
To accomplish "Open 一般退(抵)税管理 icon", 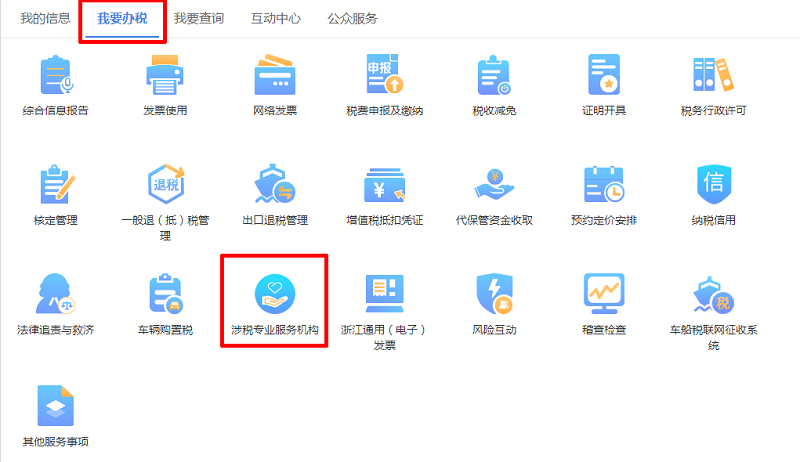I will tap(165, 186).
